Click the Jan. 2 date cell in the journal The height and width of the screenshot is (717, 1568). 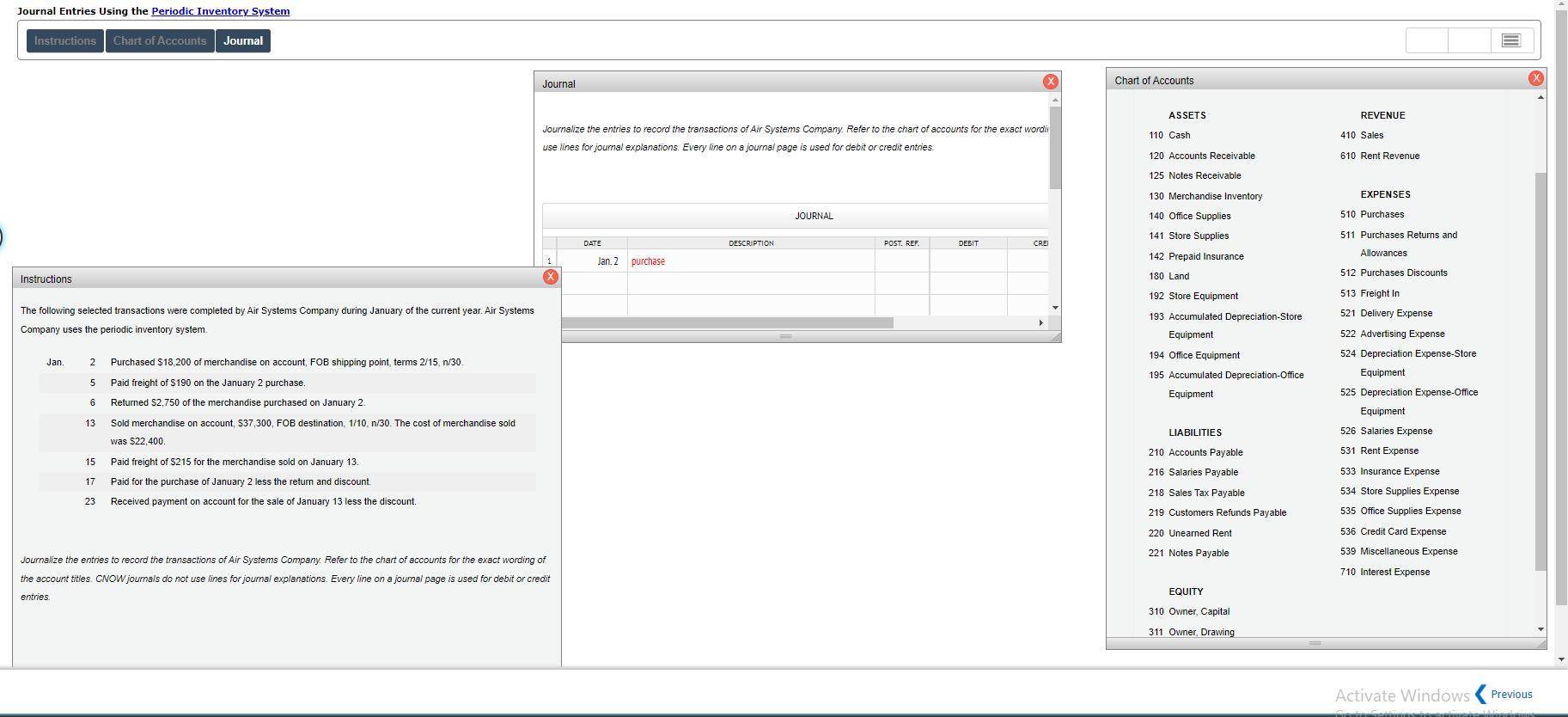point(592,261)
